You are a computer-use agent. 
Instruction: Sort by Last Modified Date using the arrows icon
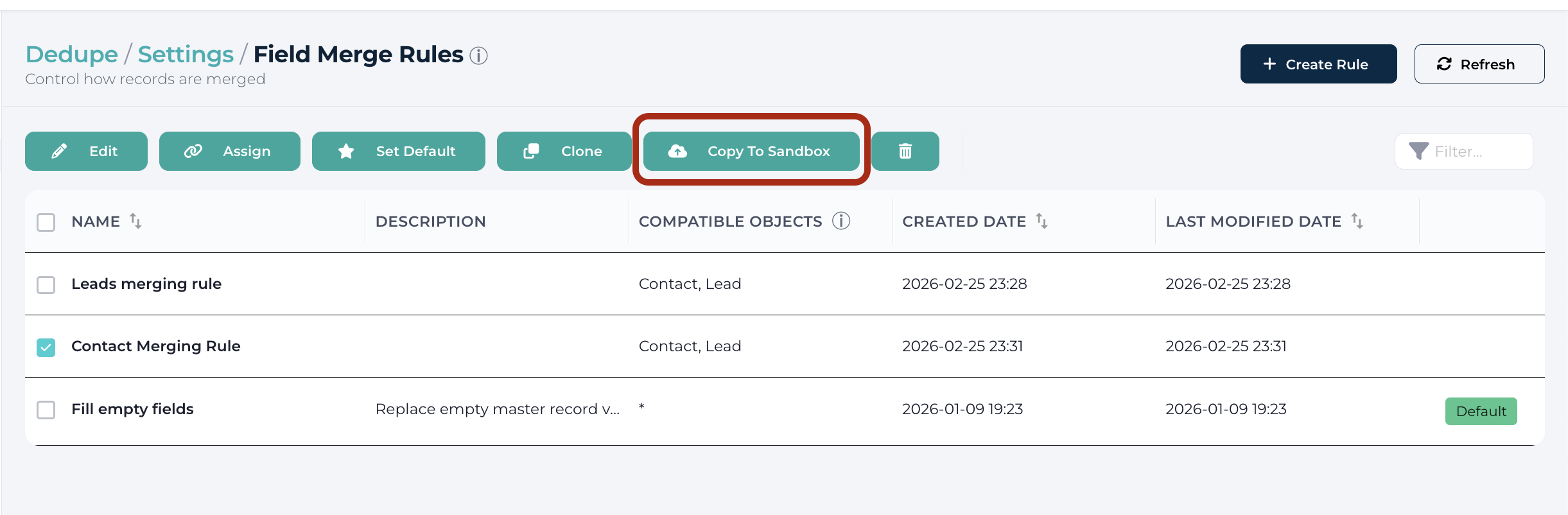pyautogui.click(x=1357, y=221)
